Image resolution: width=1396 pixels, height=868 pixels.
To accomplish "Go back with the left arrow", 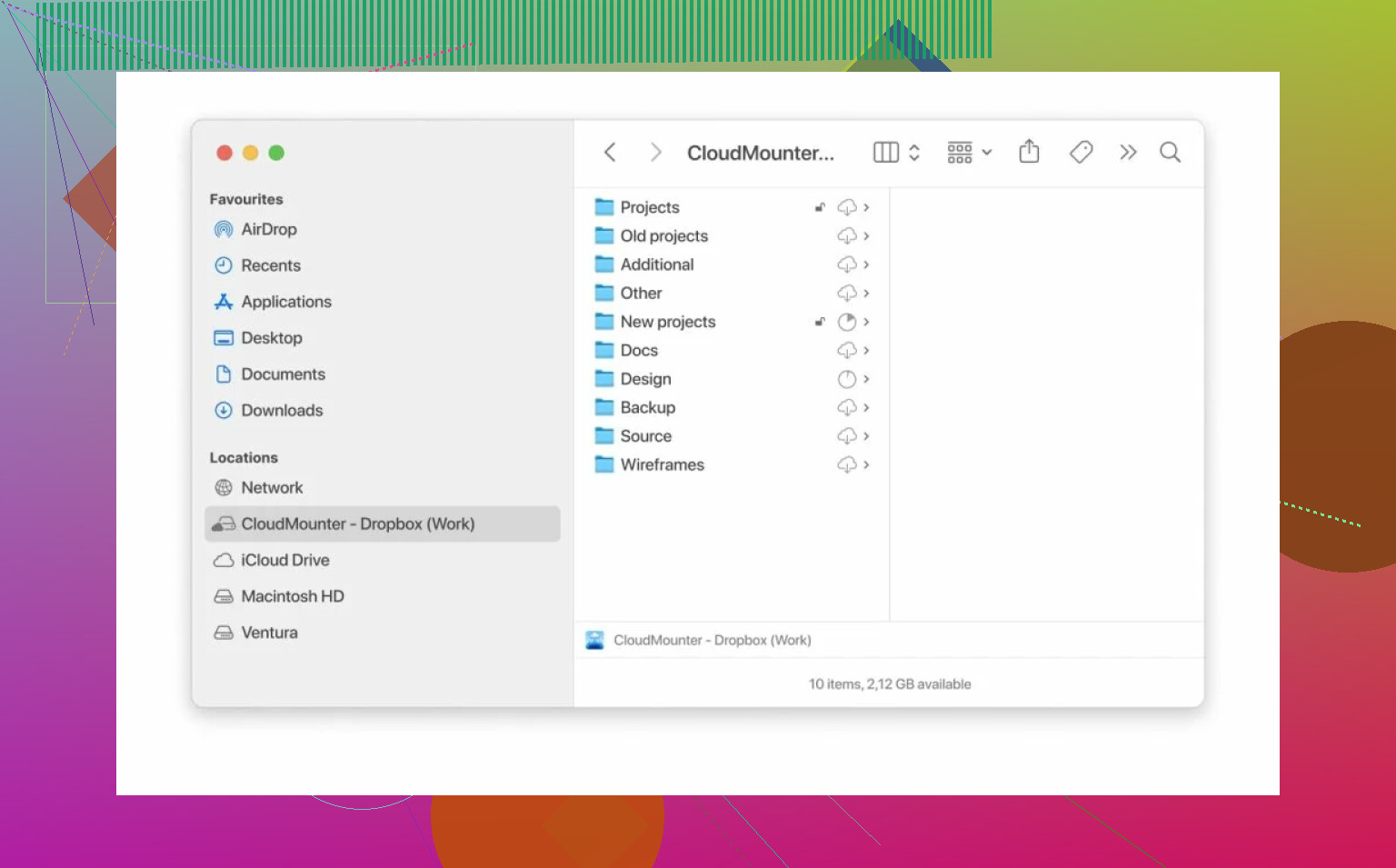I will point(610,153).
